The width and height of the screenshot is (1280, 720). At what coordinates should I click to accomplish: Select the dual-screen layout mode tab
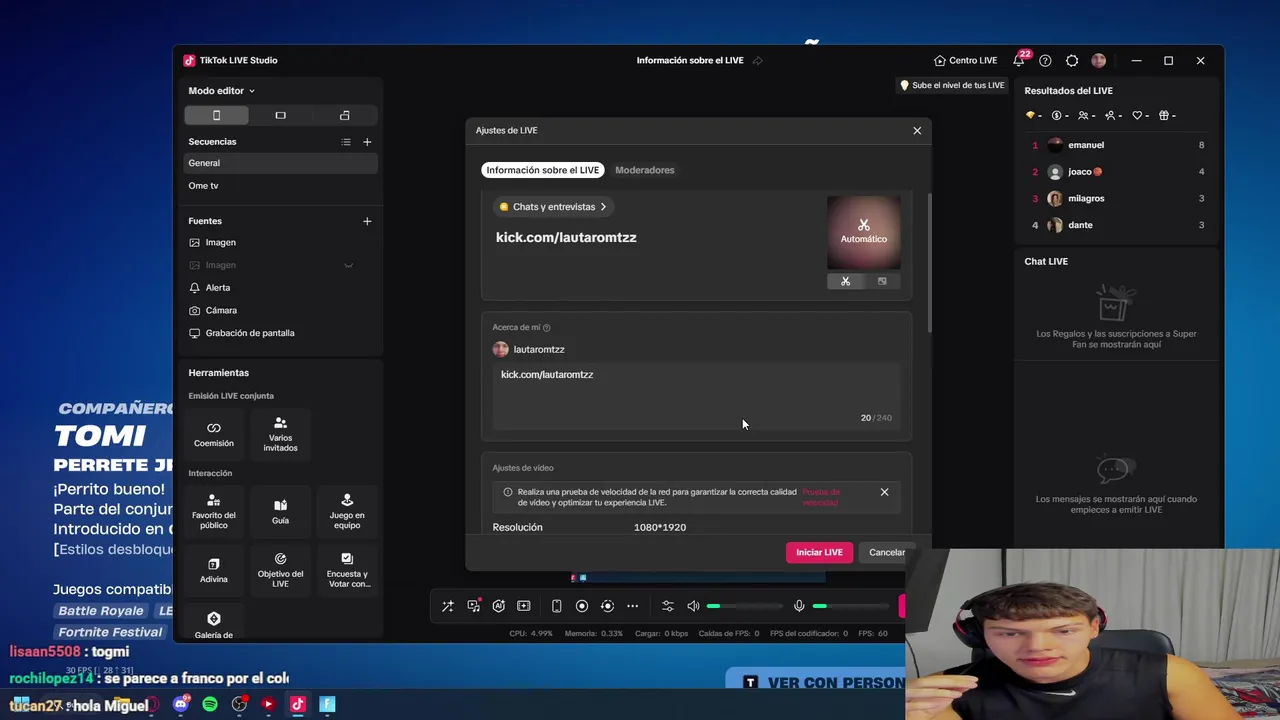(344, 115)
